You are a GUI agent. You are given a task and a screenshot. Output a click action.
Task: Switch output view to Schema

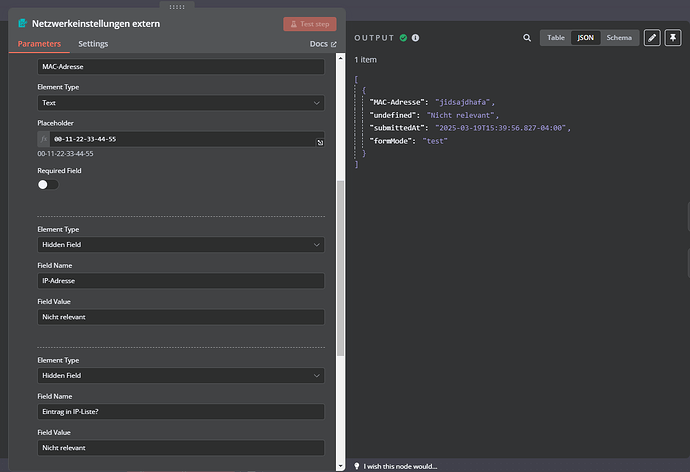(x=619, y=38)
